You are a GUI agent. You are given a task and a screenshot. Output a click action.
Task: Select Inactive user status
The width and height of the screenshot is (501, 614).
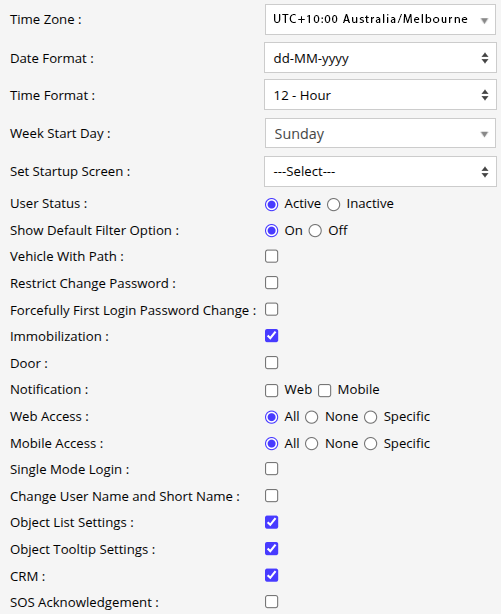(334, 204)
